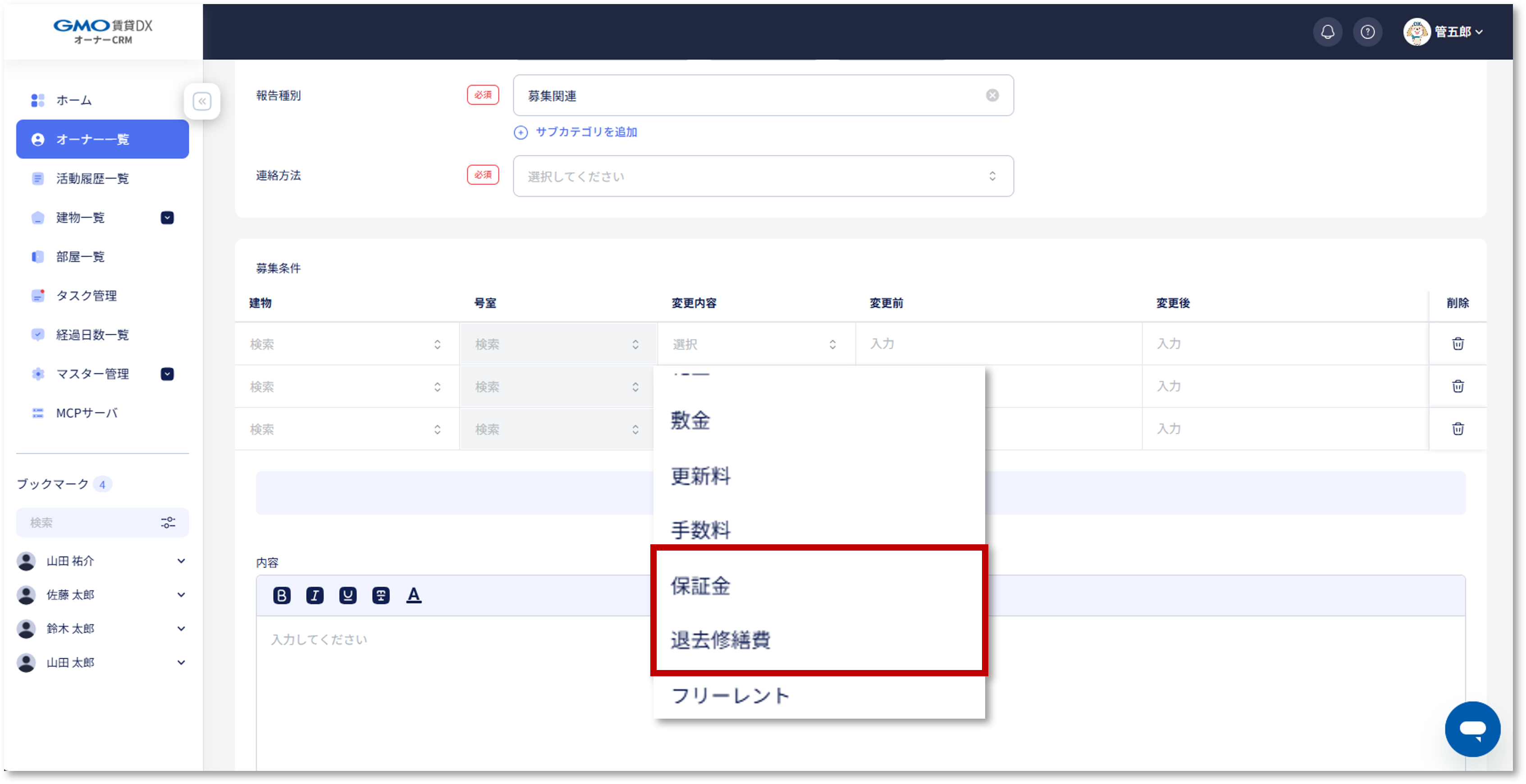
Task: Open third row 号室 search dropdown
Action: click(x=558, y=429)
